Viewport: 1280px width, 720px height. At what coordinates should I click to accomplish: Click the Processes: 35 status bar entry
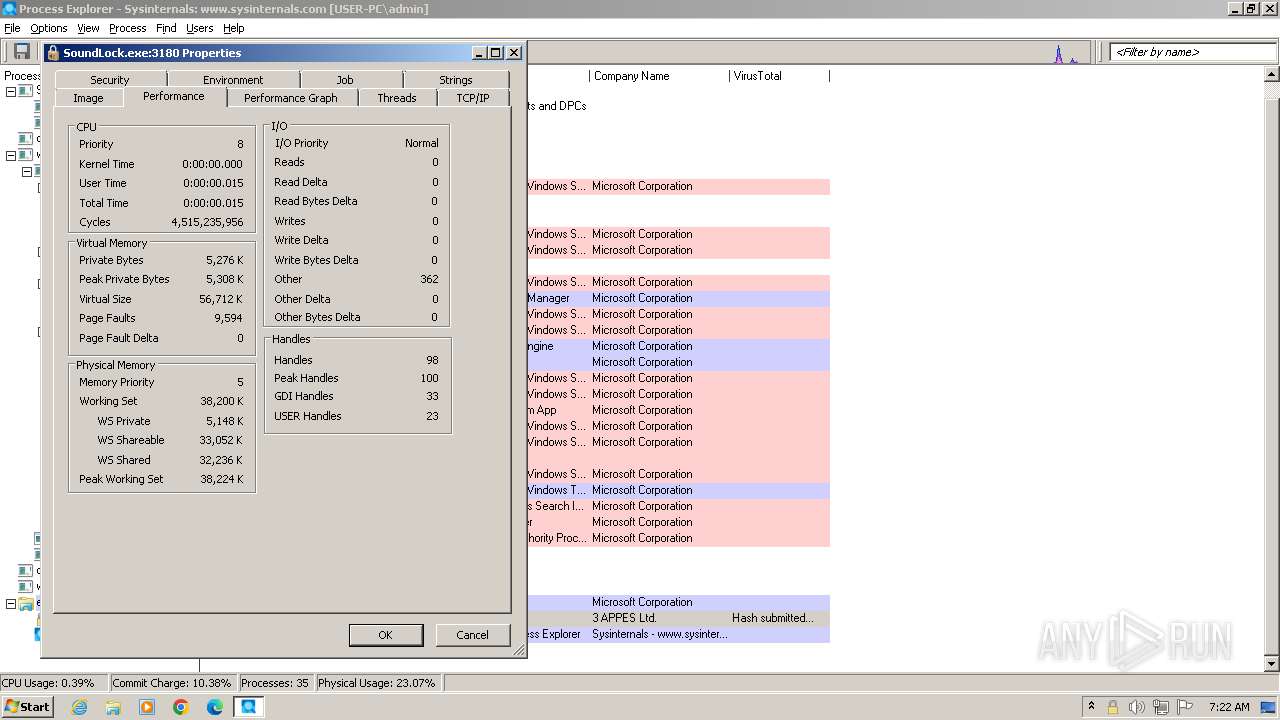click(275, 683)
